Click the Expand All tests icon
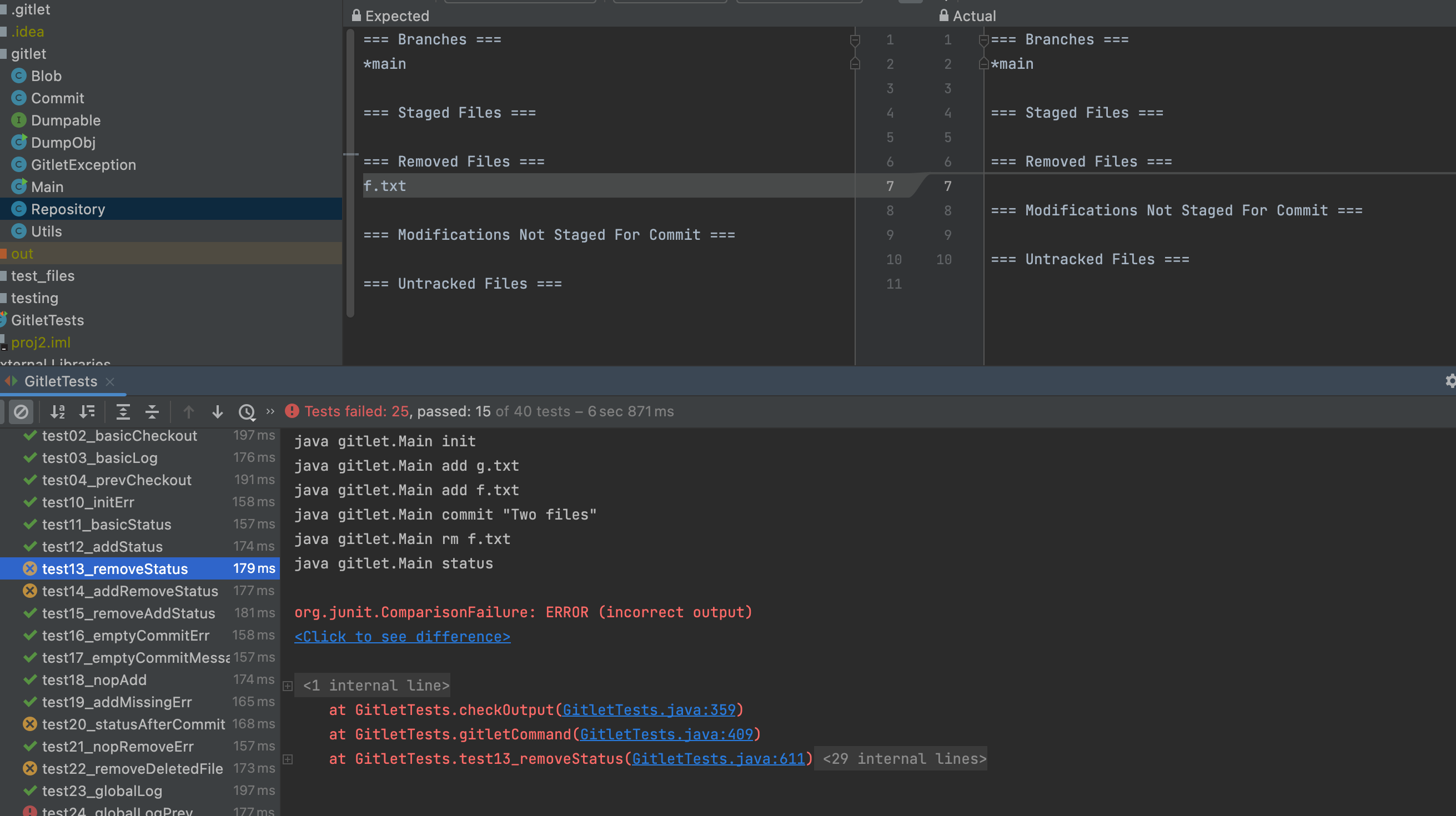The height and width of the screenshot is (816, 1456). click(x=123, y=411)
